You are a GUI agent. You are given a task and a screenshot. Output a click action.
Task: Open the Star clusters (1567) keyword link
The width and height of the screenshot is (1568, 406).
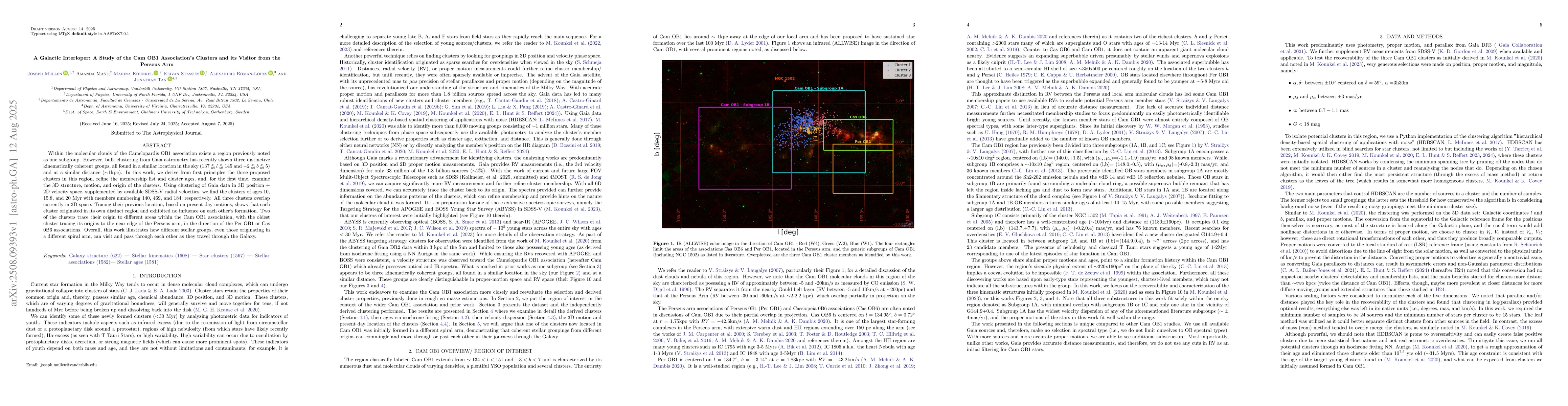tap(222, 256)
